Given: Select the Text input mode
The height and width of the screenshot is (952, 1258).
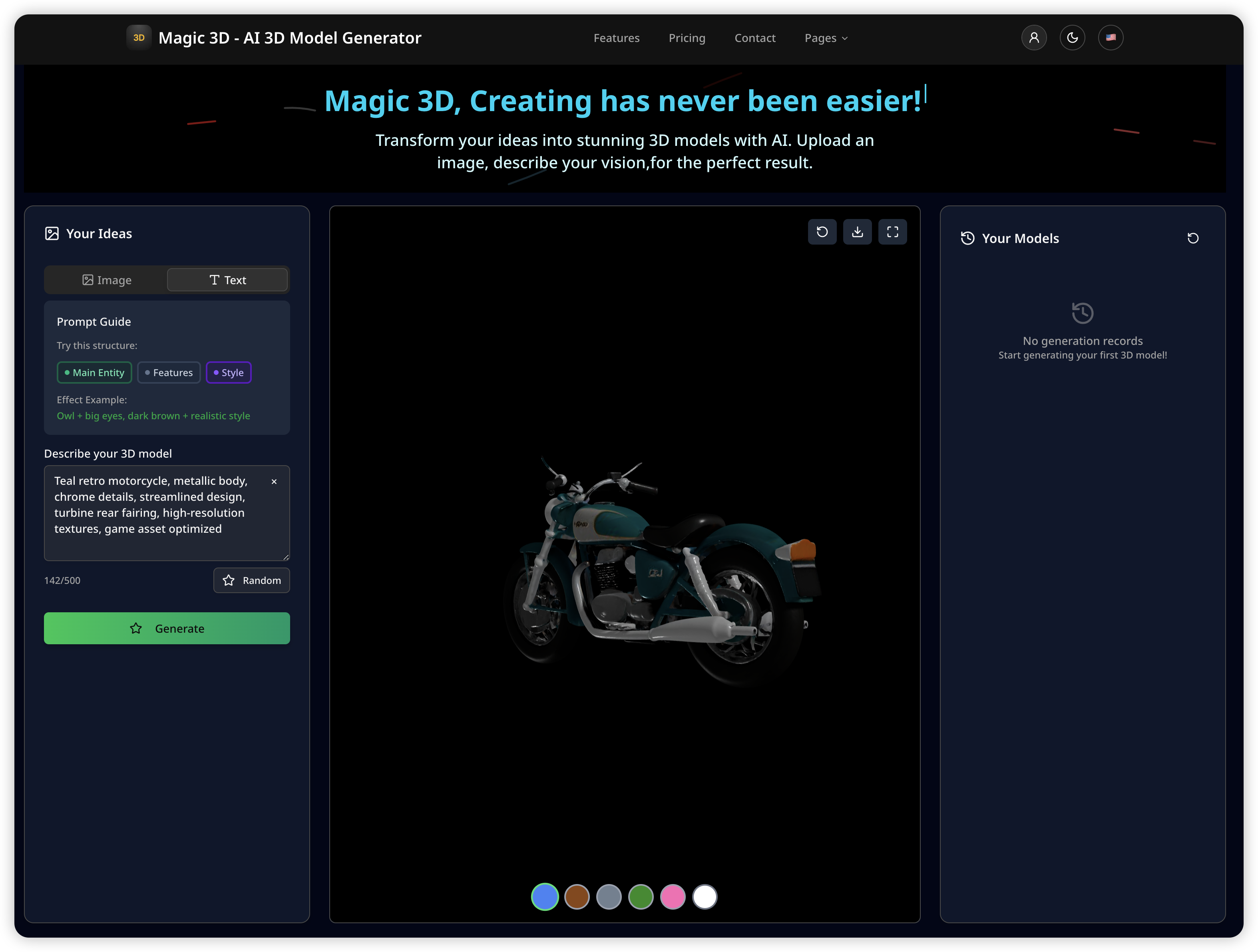Looking at the screenshot, I should (227, 280).
